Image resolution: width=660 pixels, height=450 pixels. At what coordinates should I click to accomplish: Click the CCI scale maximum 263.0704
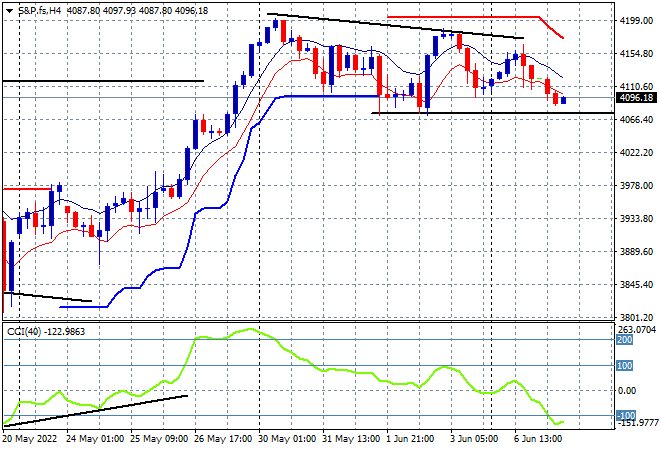click(637, 329)
